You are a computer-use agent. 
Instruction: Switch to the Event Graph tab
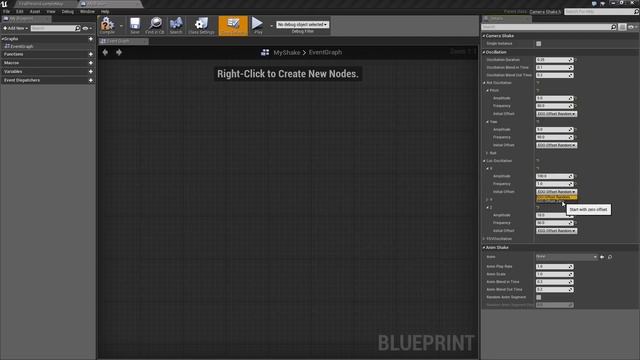coord(123,41)
